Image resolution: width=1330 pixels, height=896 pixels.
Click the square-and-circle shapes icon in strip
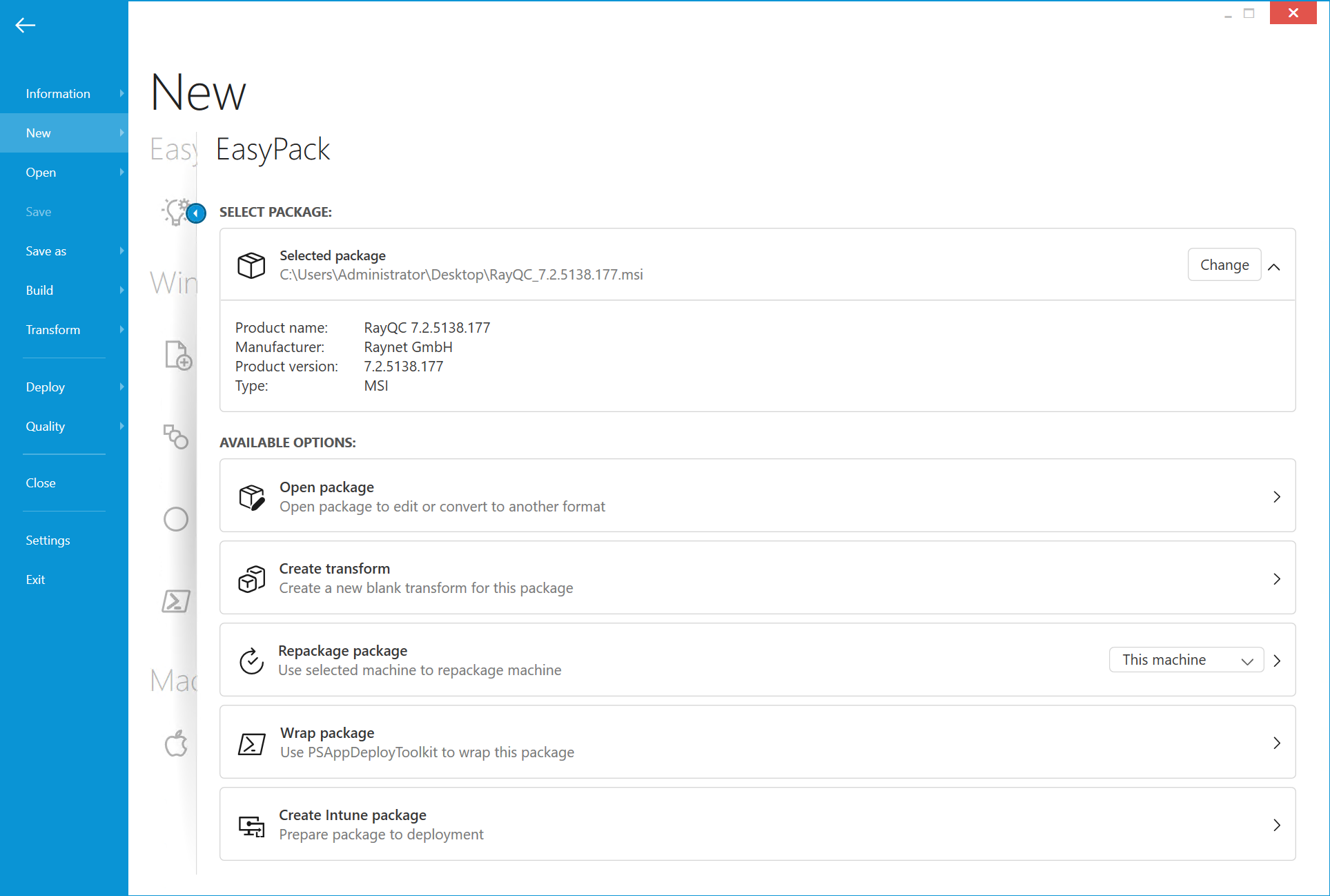click(x=176, y=437)
